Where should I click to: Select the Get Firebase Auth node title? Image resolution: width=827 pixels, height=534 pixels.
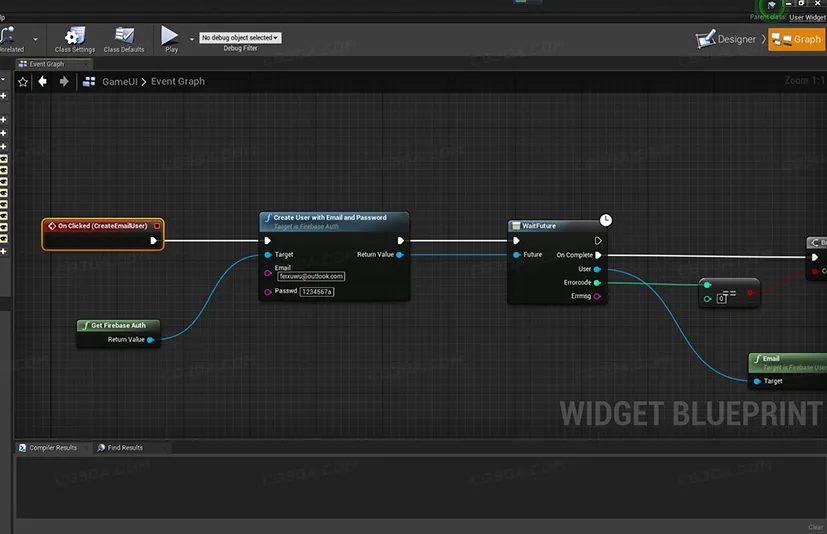(x=118, y=326)
